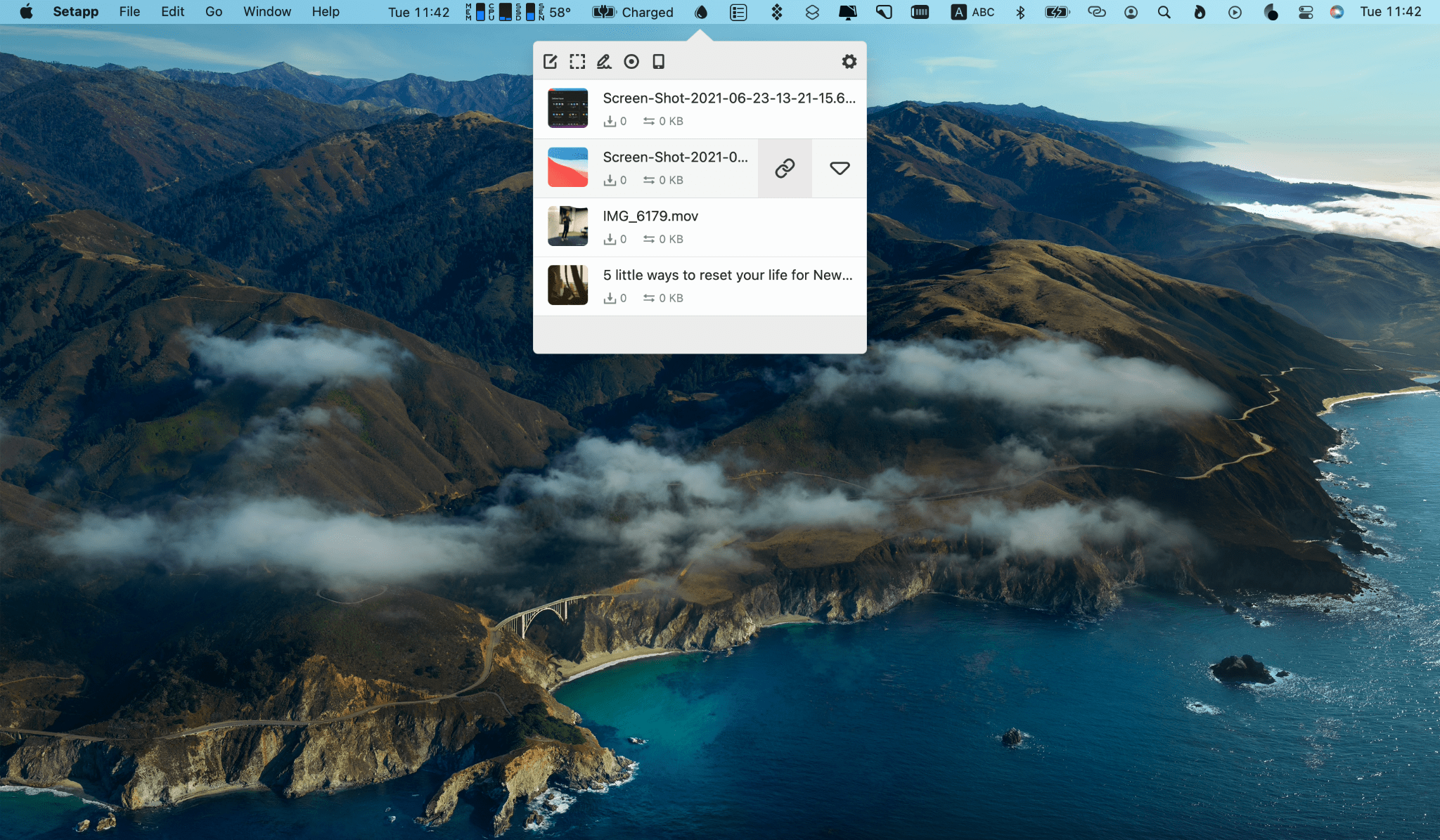Image resolution: width=1440 pixels, height=840 pixels.
Task: Open the Setapp menu
Action: click(76, 12)
